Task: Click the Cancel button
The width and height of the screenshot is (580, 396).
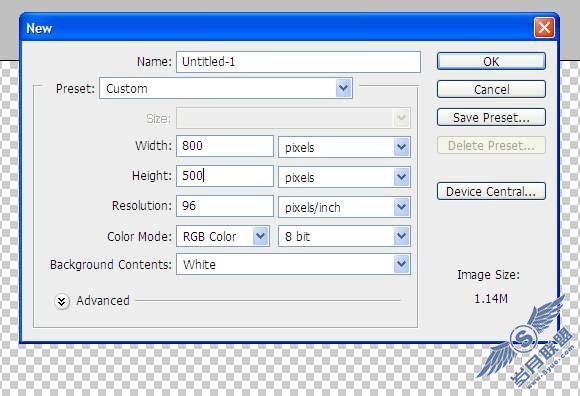Action: pos(491,89)
